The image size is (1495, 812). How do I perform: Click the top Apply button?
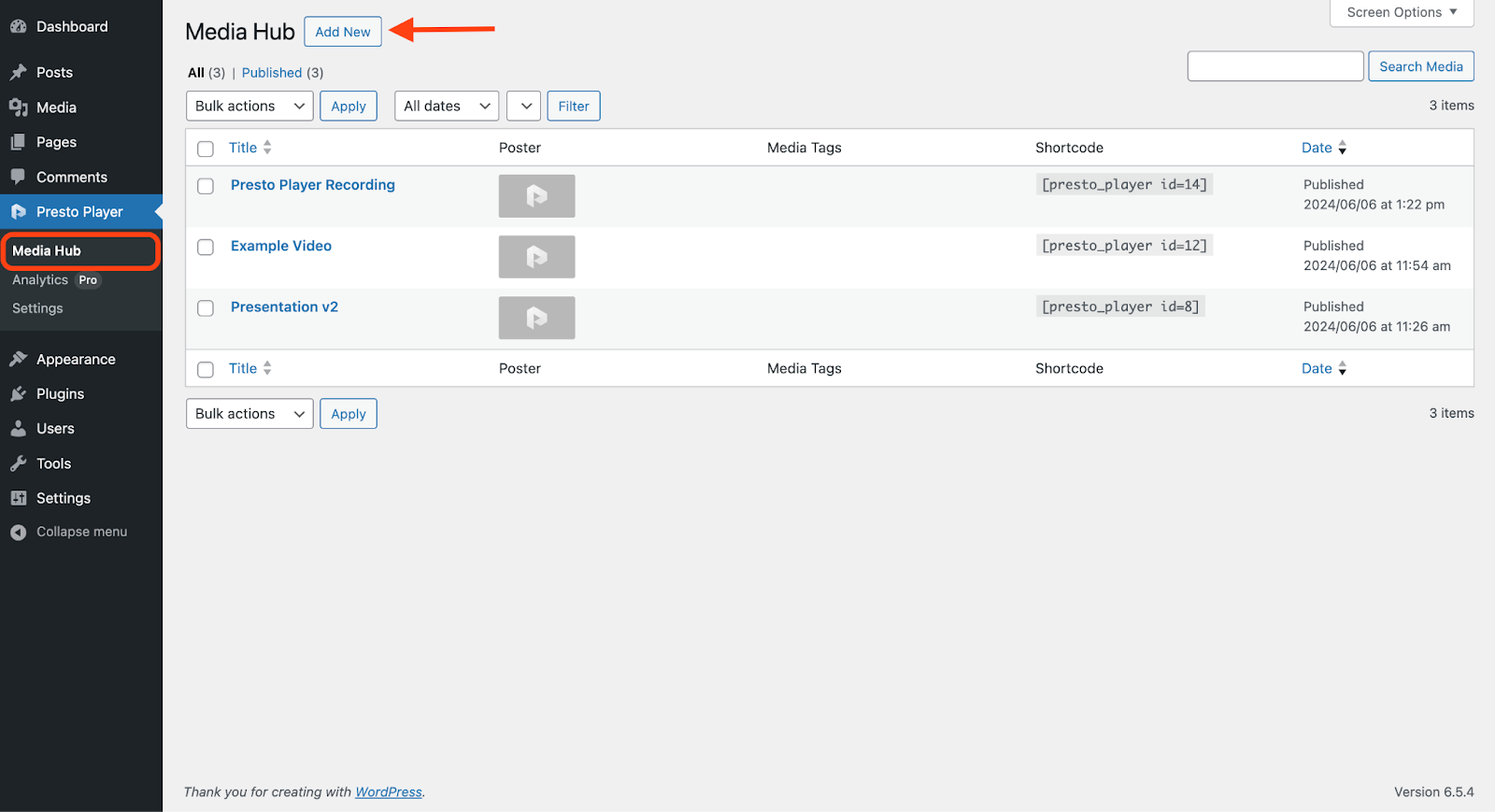click(349, 106)
